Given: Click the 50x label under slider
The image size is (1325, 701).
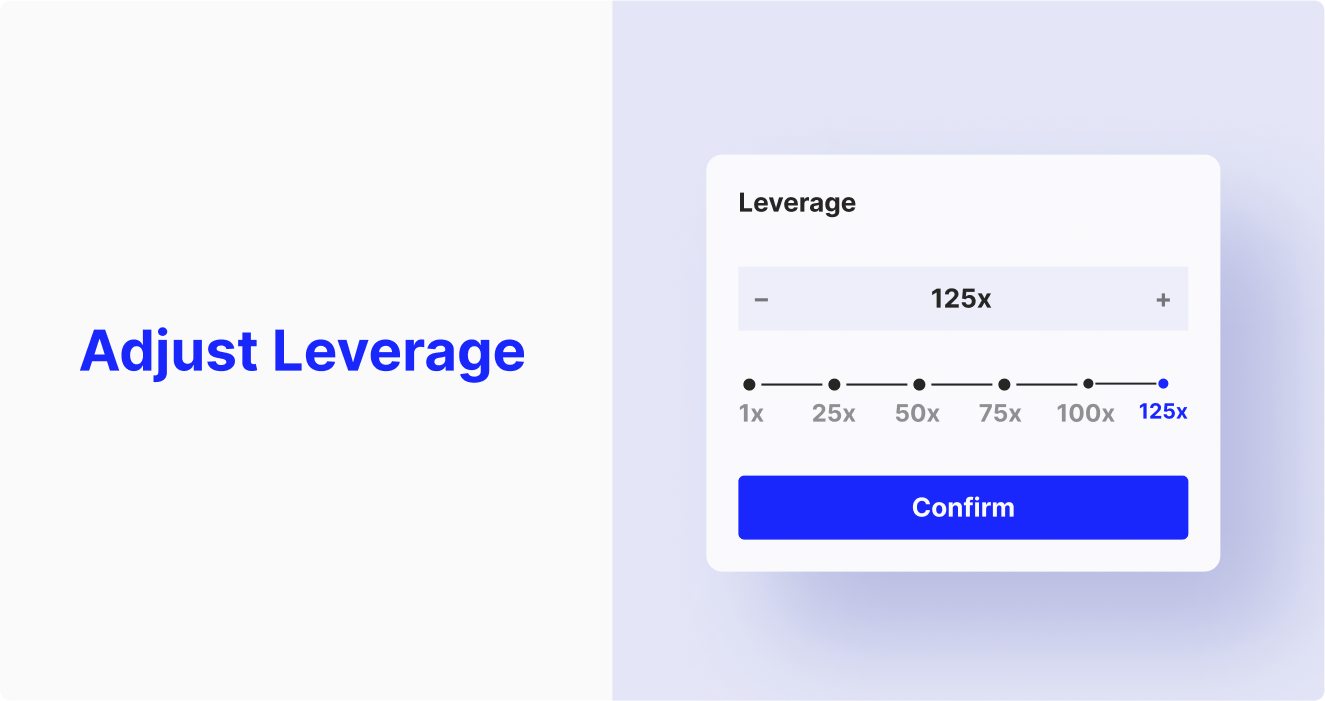Looking at the screenshot, I should click(x=917, y=413).
